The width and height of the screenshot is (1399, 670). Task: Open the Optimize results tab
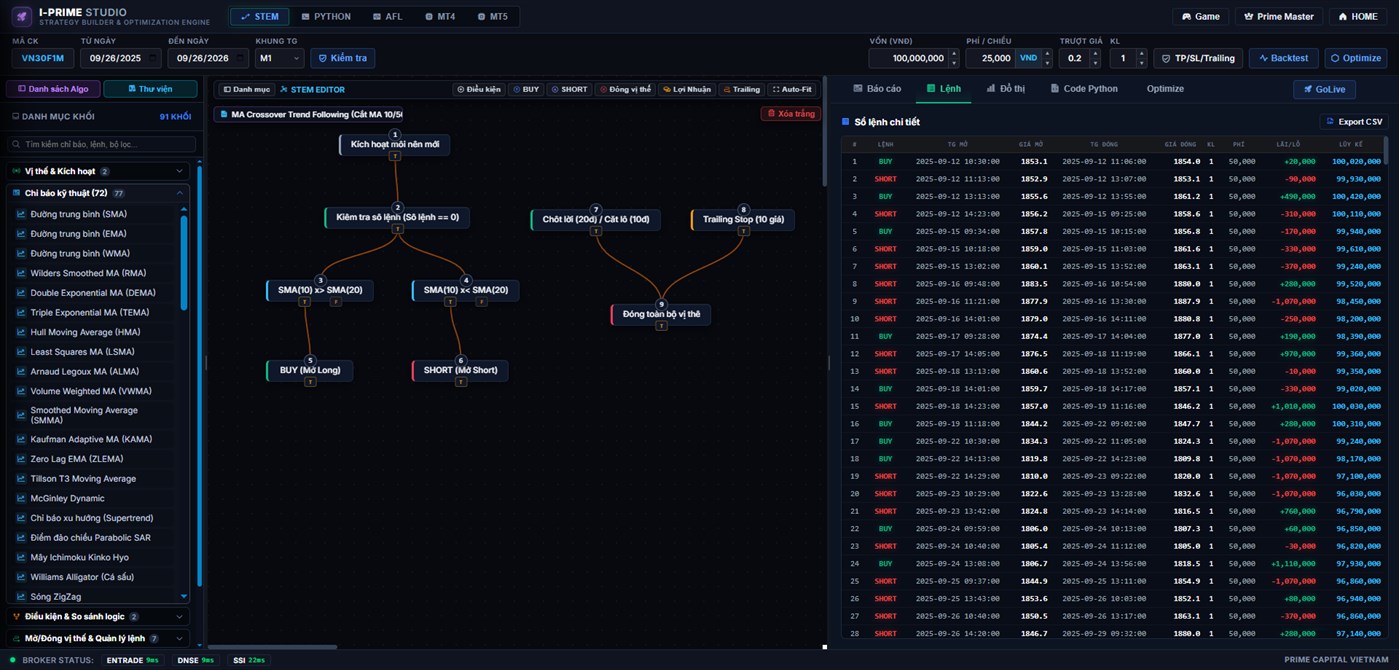coord(1165,89)
